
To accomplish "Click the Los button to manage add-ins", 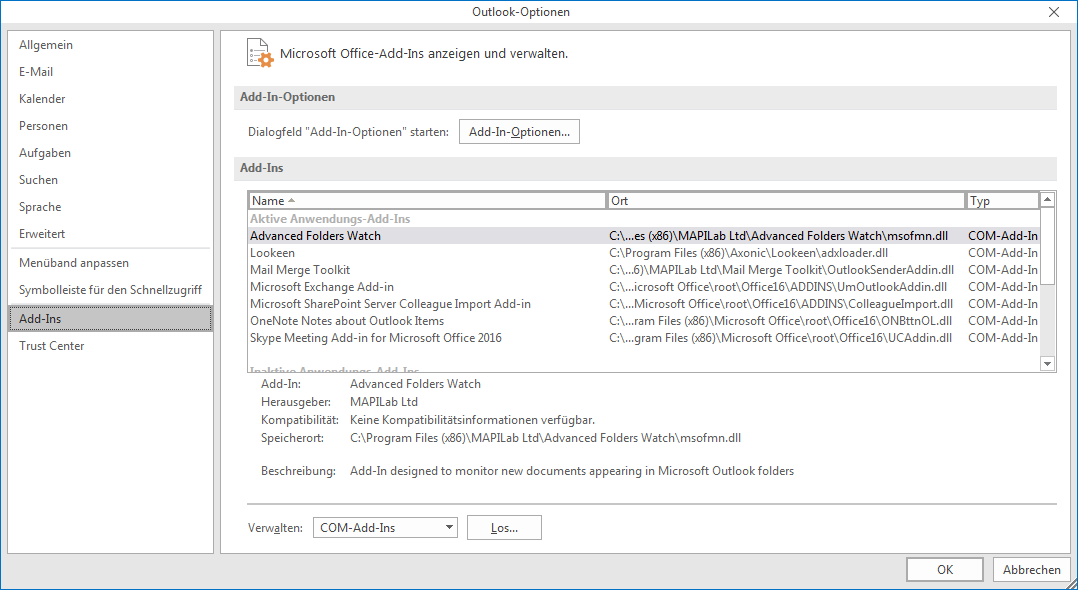I will (x=504, y=527).
